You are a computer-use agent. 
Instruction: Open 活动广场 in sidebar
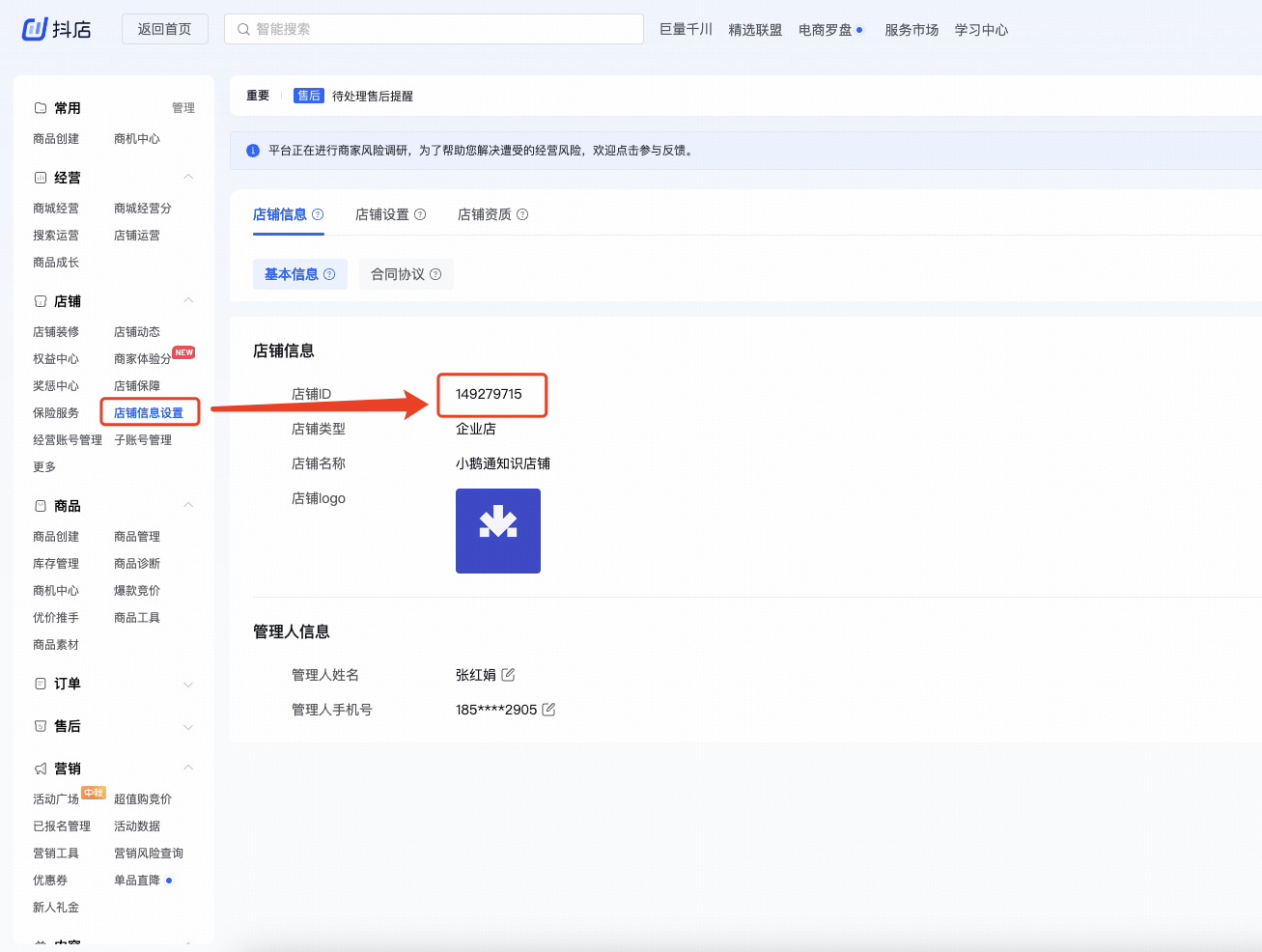tap(56, 798)
